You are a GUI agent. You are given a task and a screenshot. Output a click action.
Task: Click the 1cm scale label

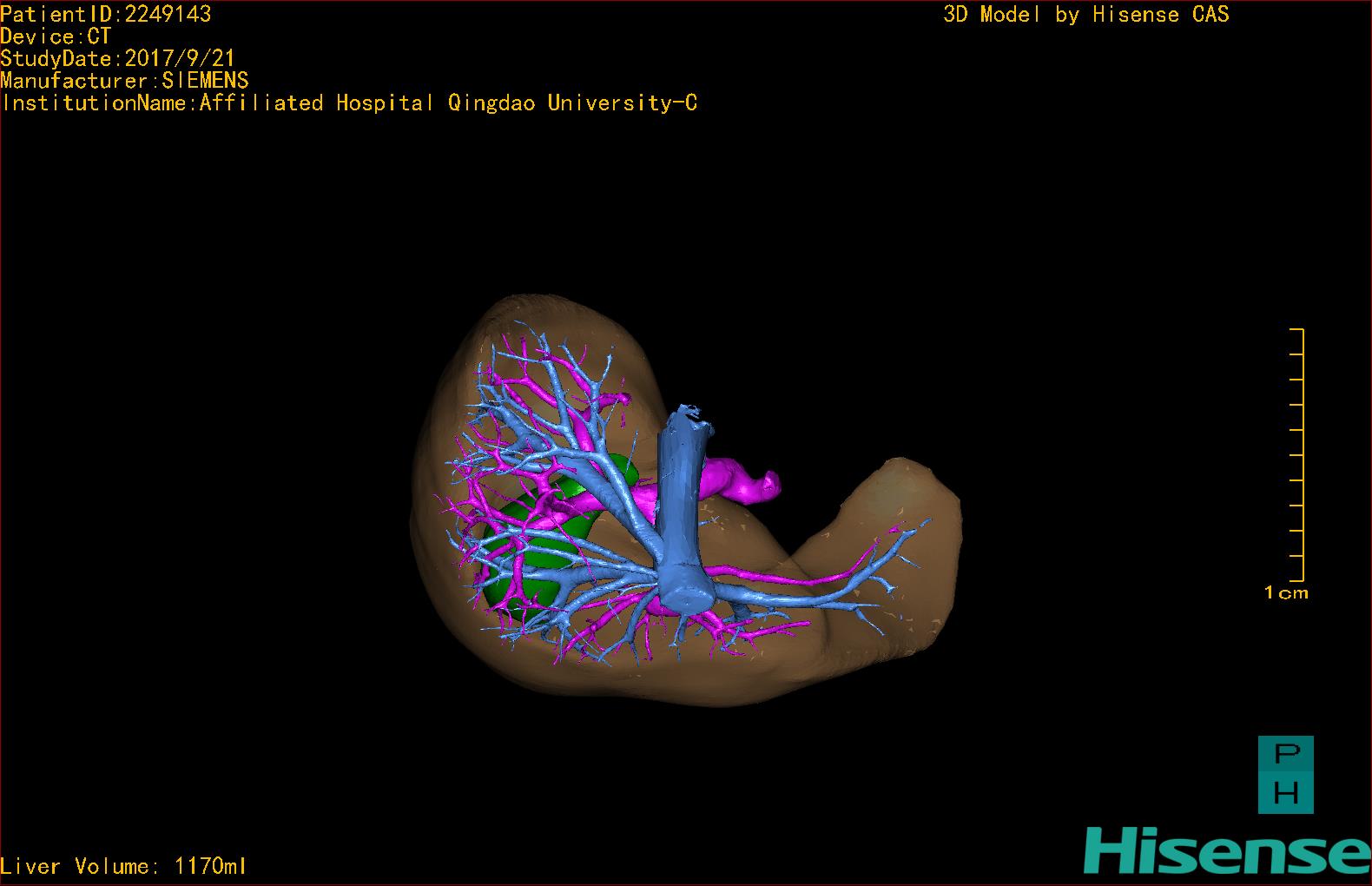click(1286, 592)
